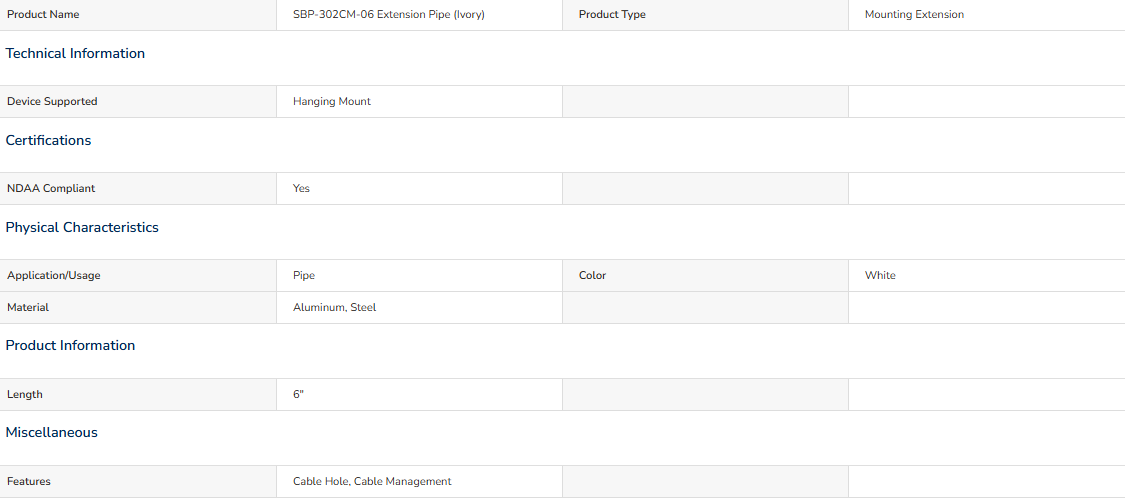Click the Aluminum, Steel material value
This screenshot has width=1125, height=503.
point(334,308)
